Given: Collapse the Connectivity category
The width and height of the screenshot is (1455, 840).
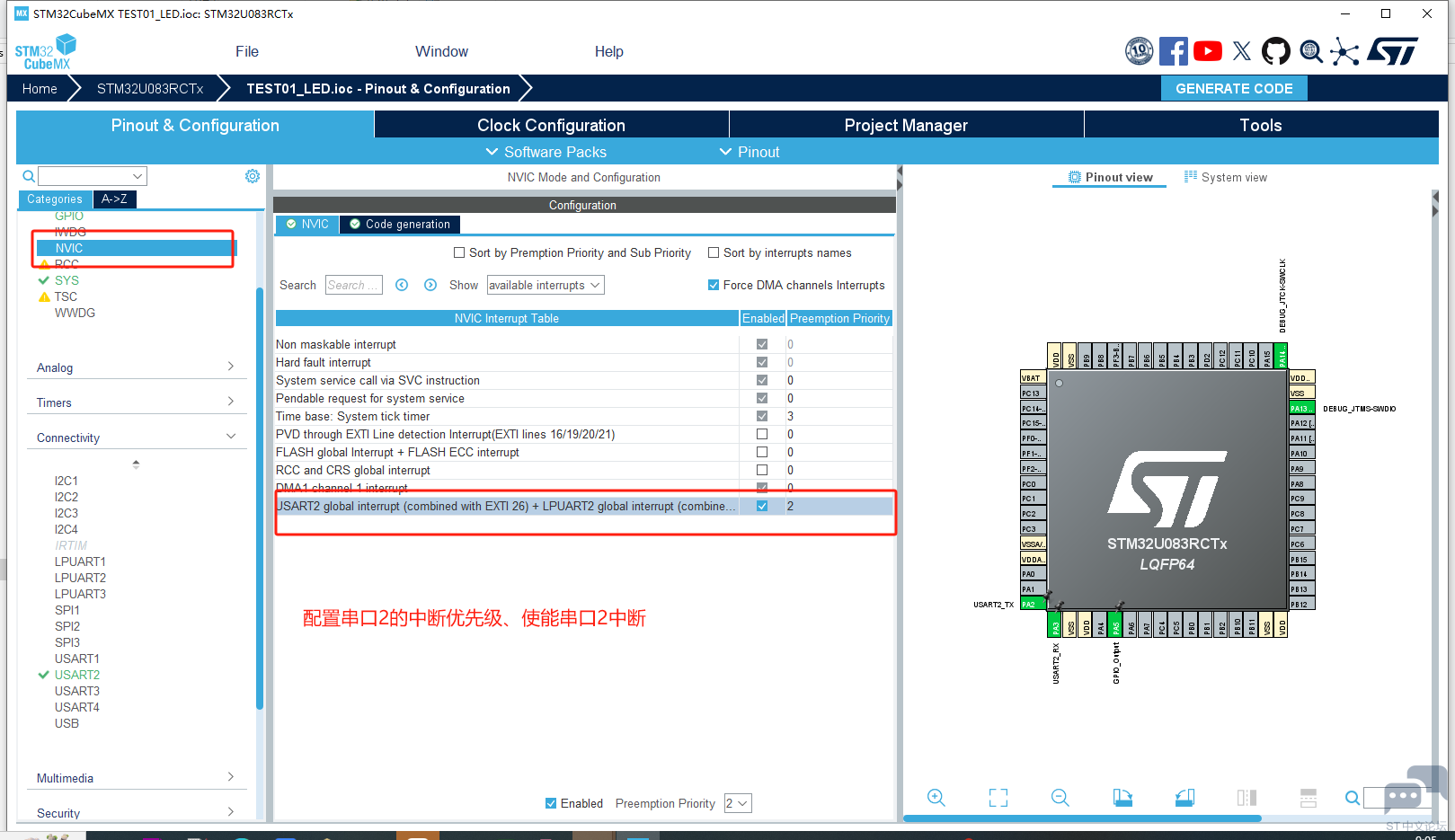Looking at the screenshot, I should click(x=136, y=438).
